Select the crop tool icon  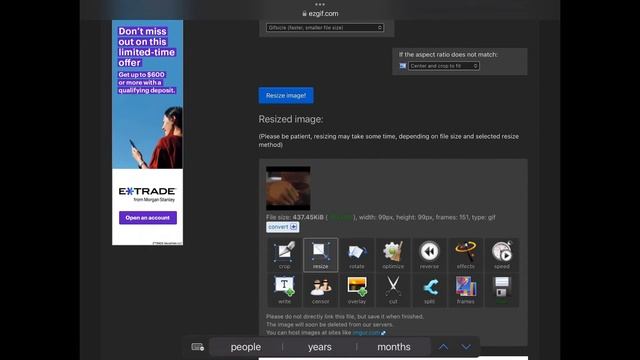(x=284, y=255)
